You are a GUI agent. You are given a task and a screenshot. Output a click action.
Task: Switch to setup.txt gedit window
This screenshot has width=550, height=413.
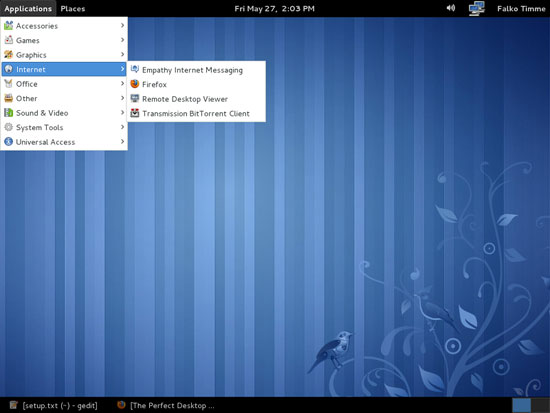coord(54,406)
